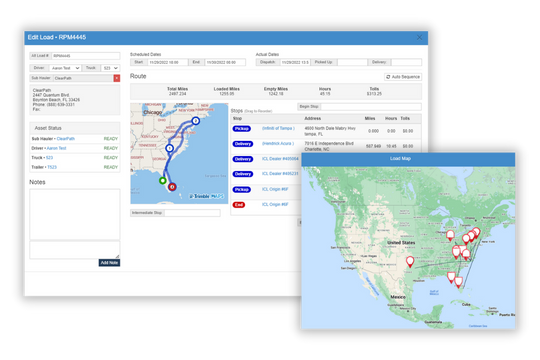Open the Driver dropdown showing Aaron Test
The width and height of the screenshot is (540, 360).
point(65,68)
